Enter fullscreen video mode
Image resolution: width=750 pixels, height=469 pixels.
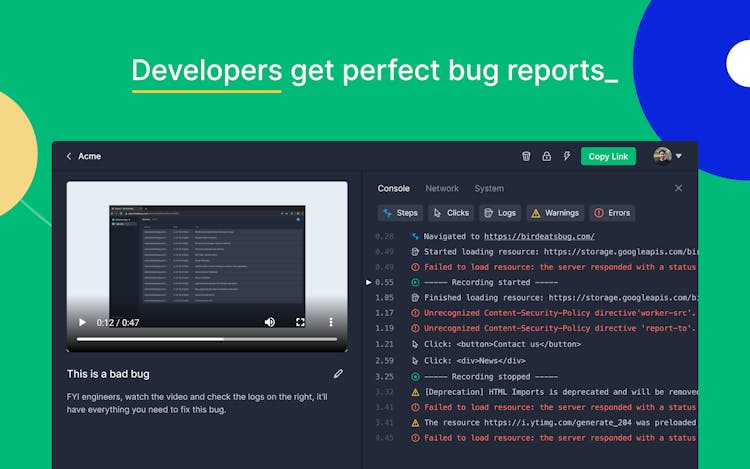click(x=300, y=322)
